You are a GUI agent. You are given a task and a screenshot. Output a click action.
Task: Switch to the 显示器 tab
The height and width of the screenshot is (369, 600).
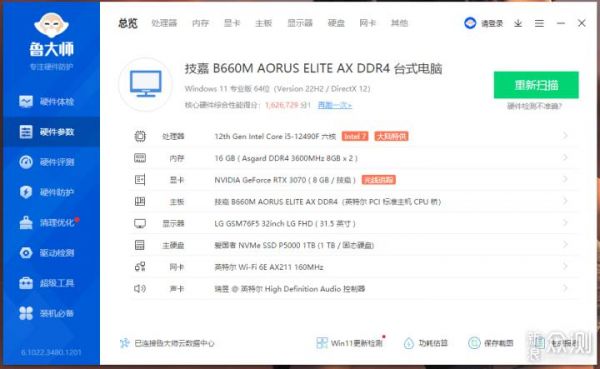tap(300, 23)
